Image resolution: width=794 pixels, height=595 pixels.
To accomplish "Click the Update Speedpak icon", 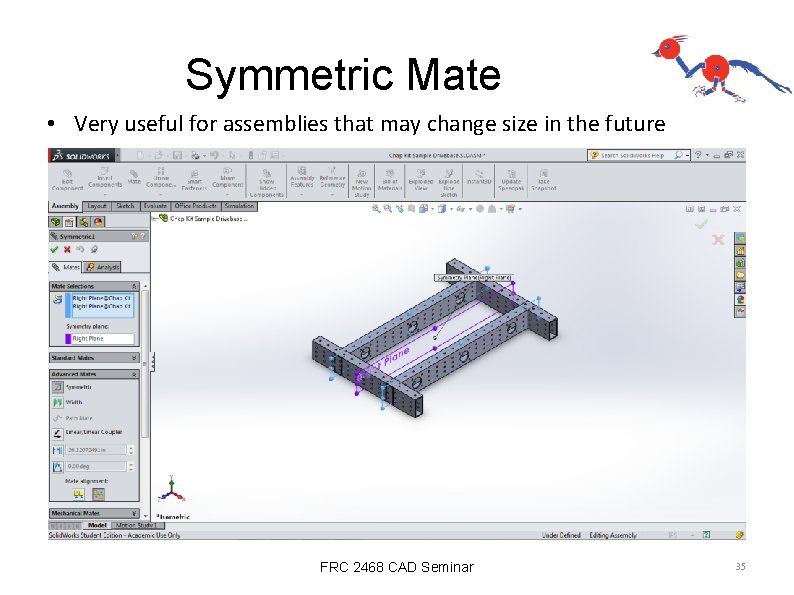I will tap(511, 173).
